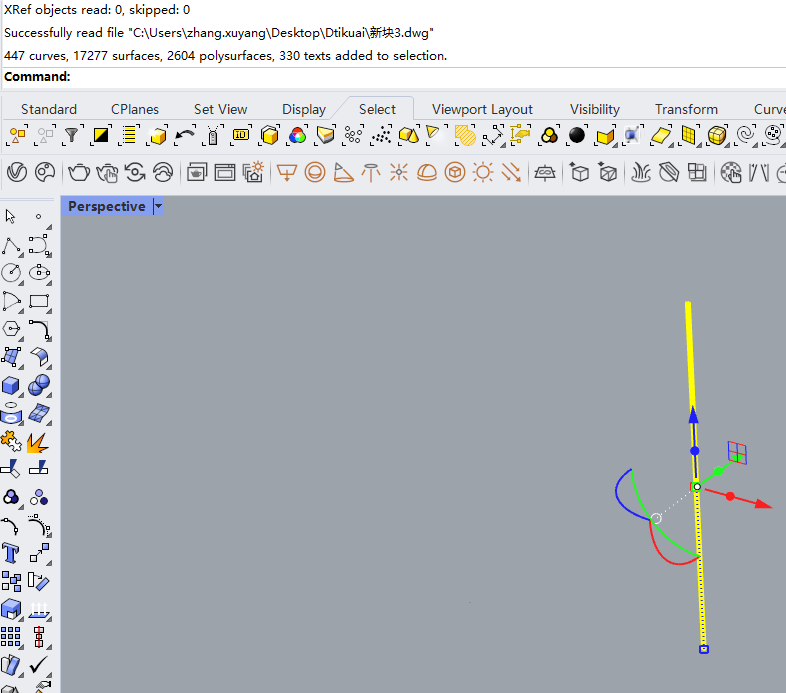This screenshot has width=786, height=693.
Task: Click the green Y-axis gumball scale handle
Action: click(718, 471)
